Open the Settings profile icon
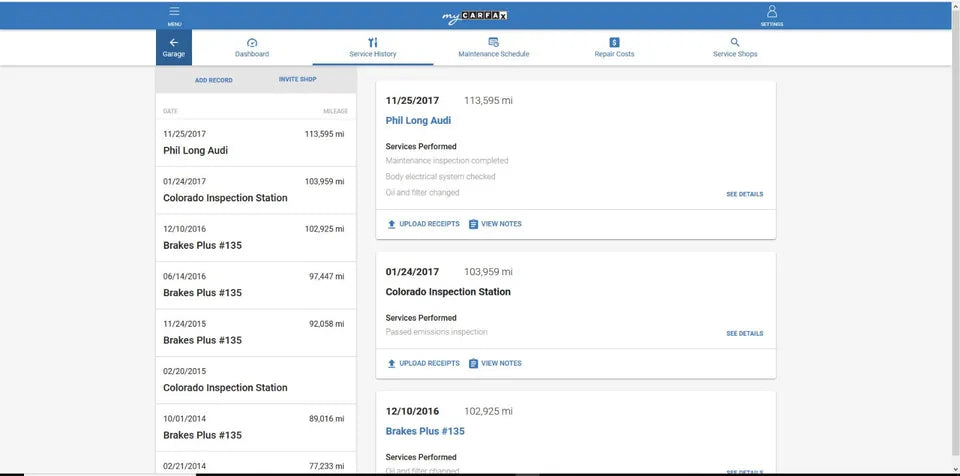The height and width of the screenshot is (476, 960). pyautogui.click(x=771, y=13)
